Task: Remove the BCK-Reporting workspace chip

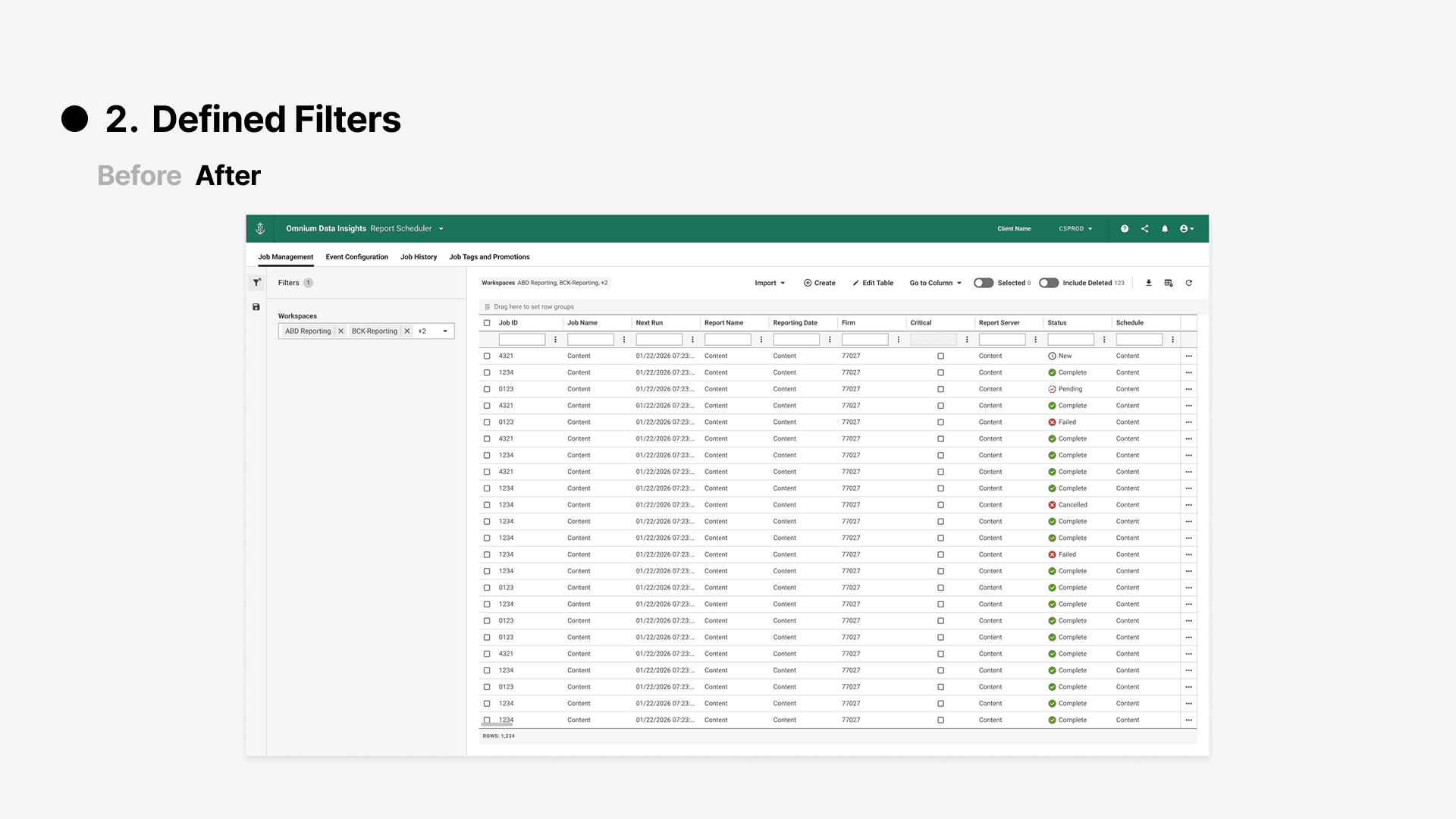Action: click(407, 331)
